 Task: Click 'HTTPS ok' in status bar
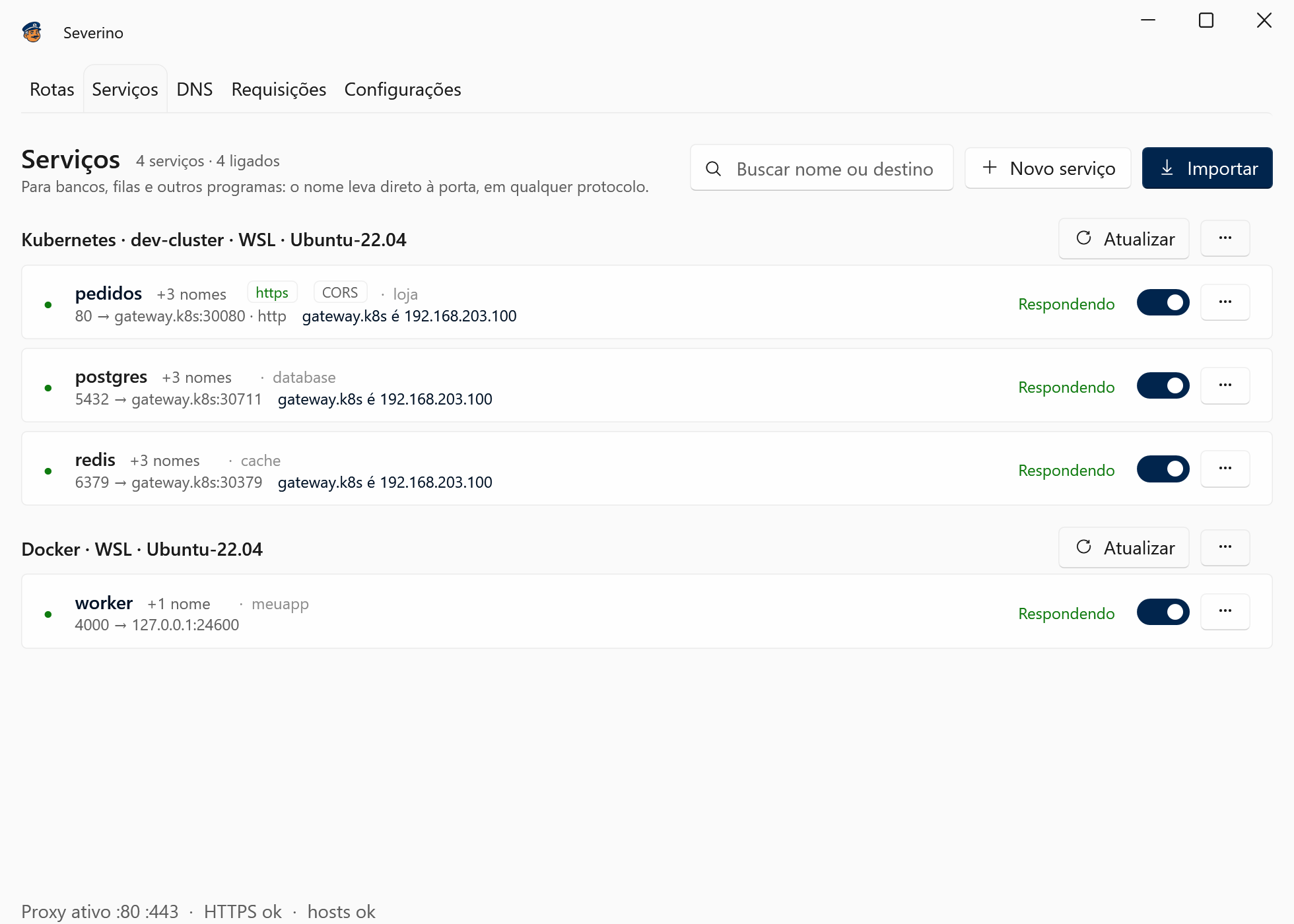pos(242,911)
